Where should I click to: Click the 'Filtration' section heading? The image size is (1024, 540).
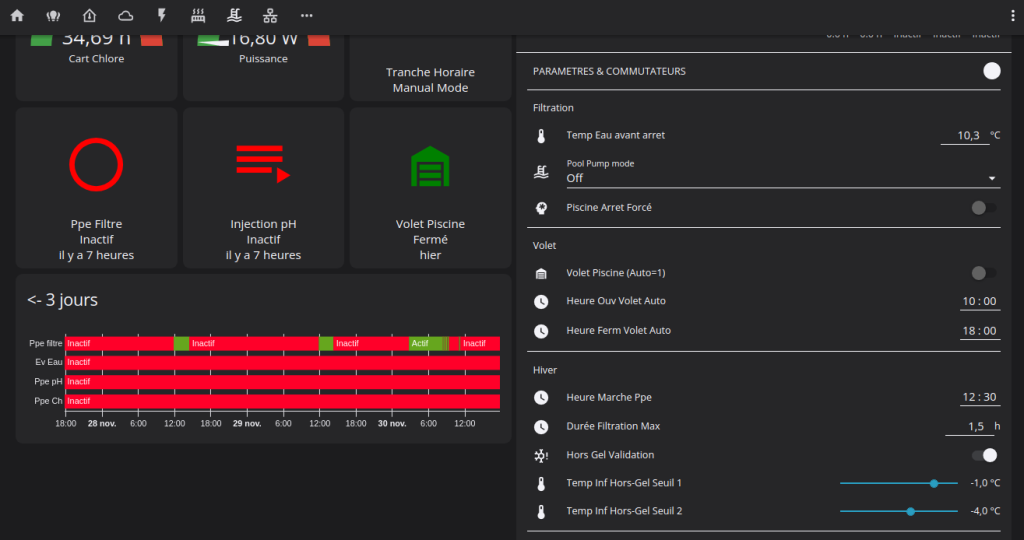pos(553,108)
